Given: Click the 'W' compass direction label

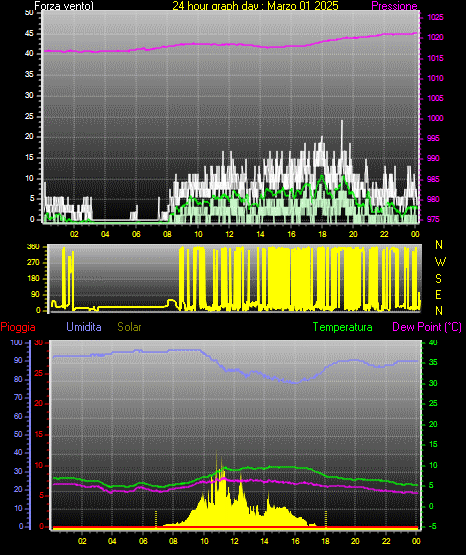Looking at the screenshot, I should coord(440,262).
